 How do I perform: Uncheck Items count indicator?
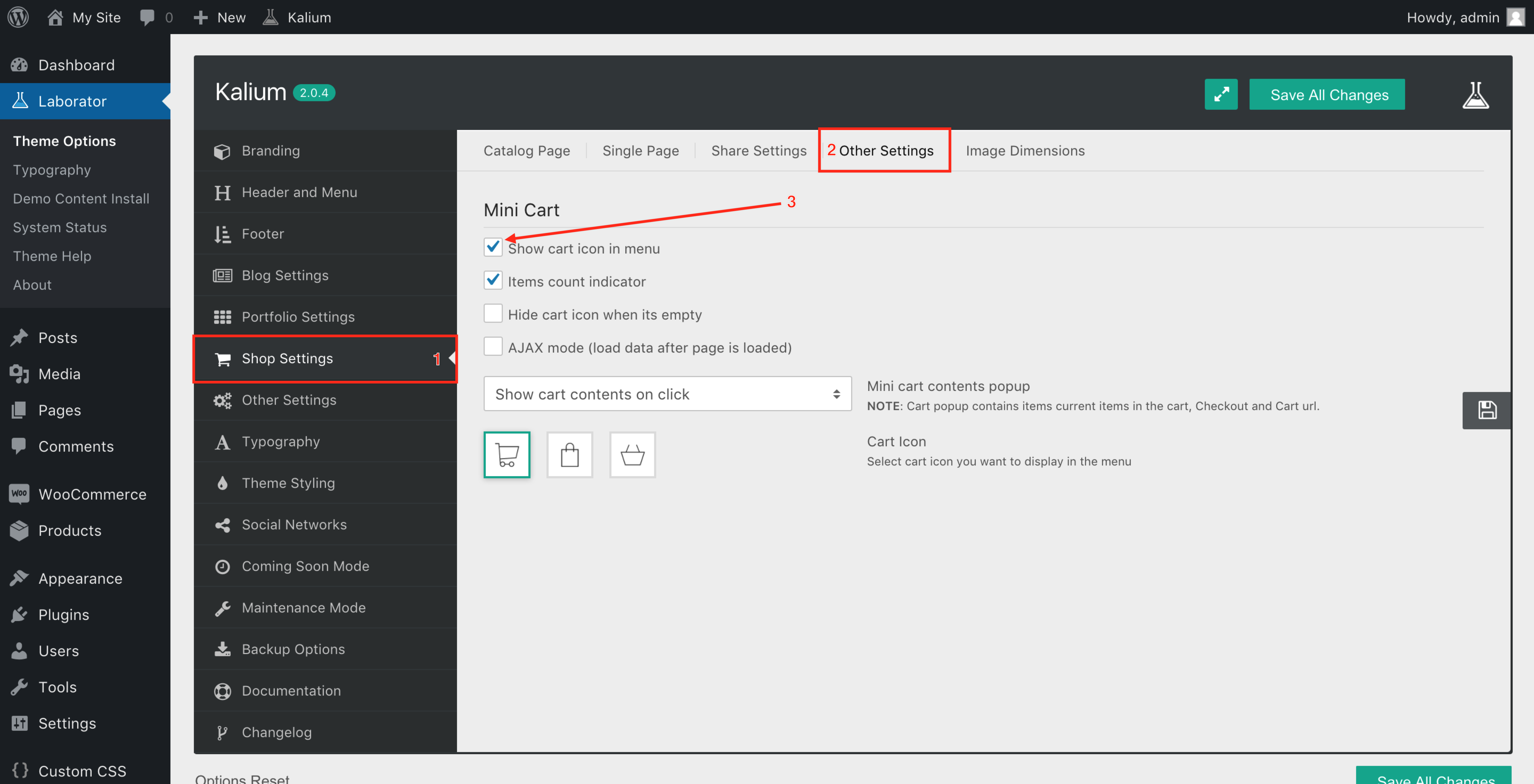point(493,280)
